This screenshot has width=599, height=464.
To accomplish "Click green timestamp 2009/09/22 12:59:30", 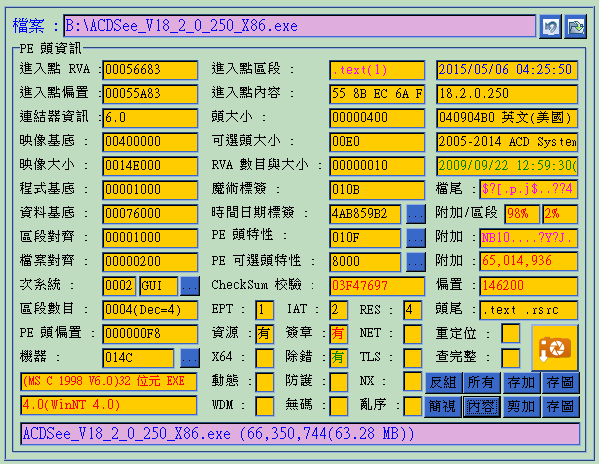I will point(507,166).
